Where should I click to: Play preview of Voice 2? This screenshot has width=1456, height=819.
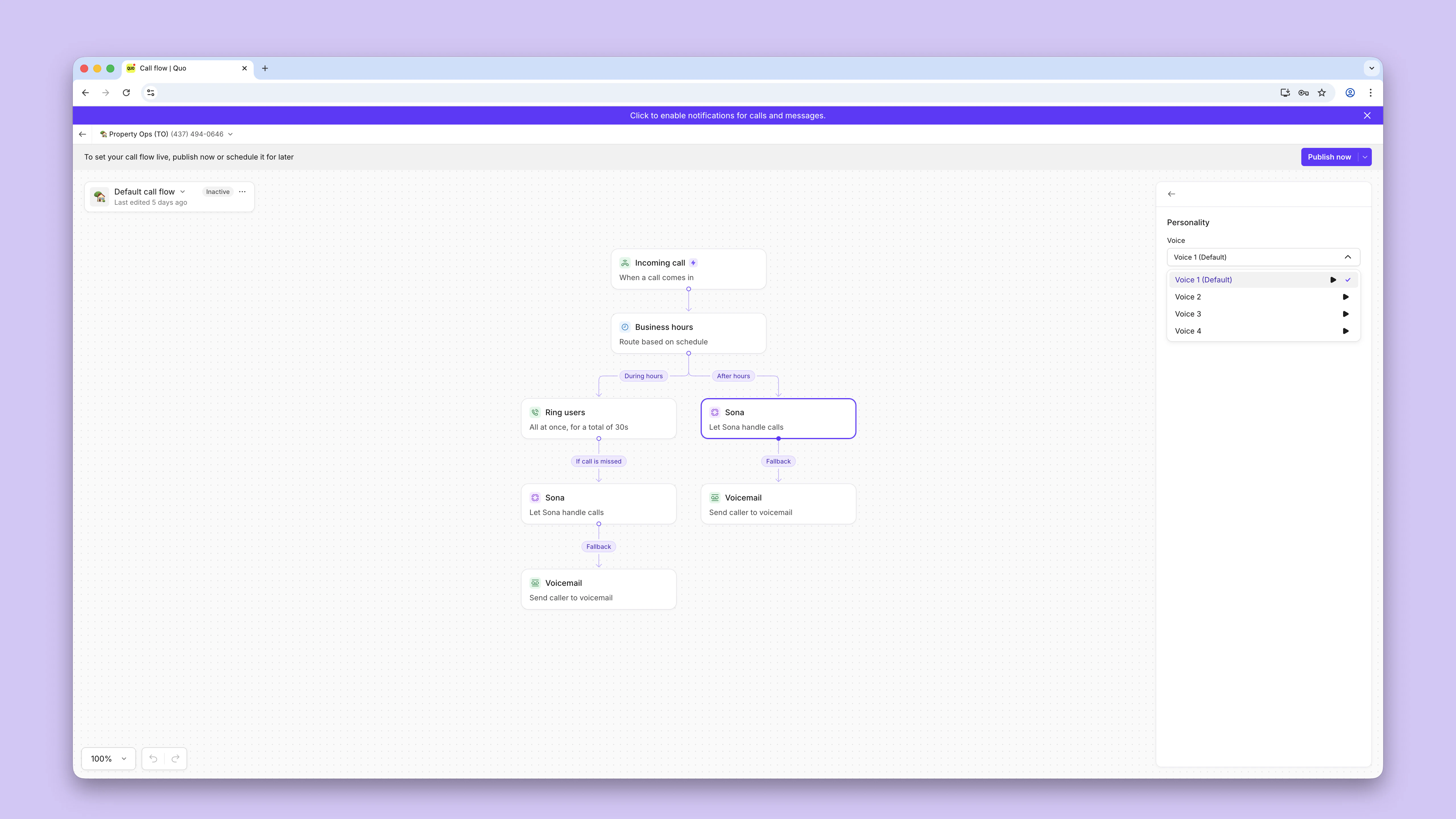coord(1345,297)
